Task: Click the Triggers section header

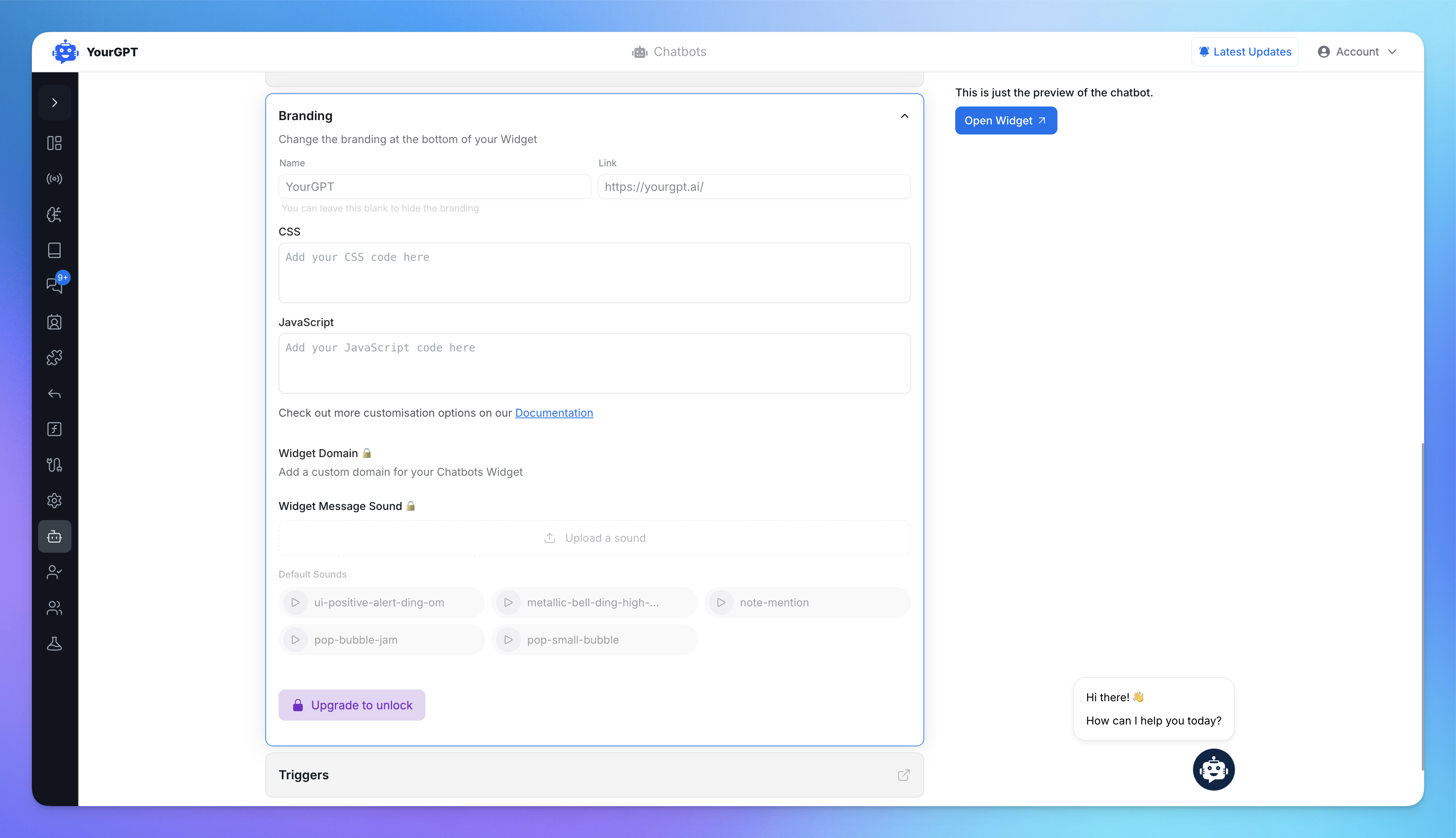Action: coord(594,775)
